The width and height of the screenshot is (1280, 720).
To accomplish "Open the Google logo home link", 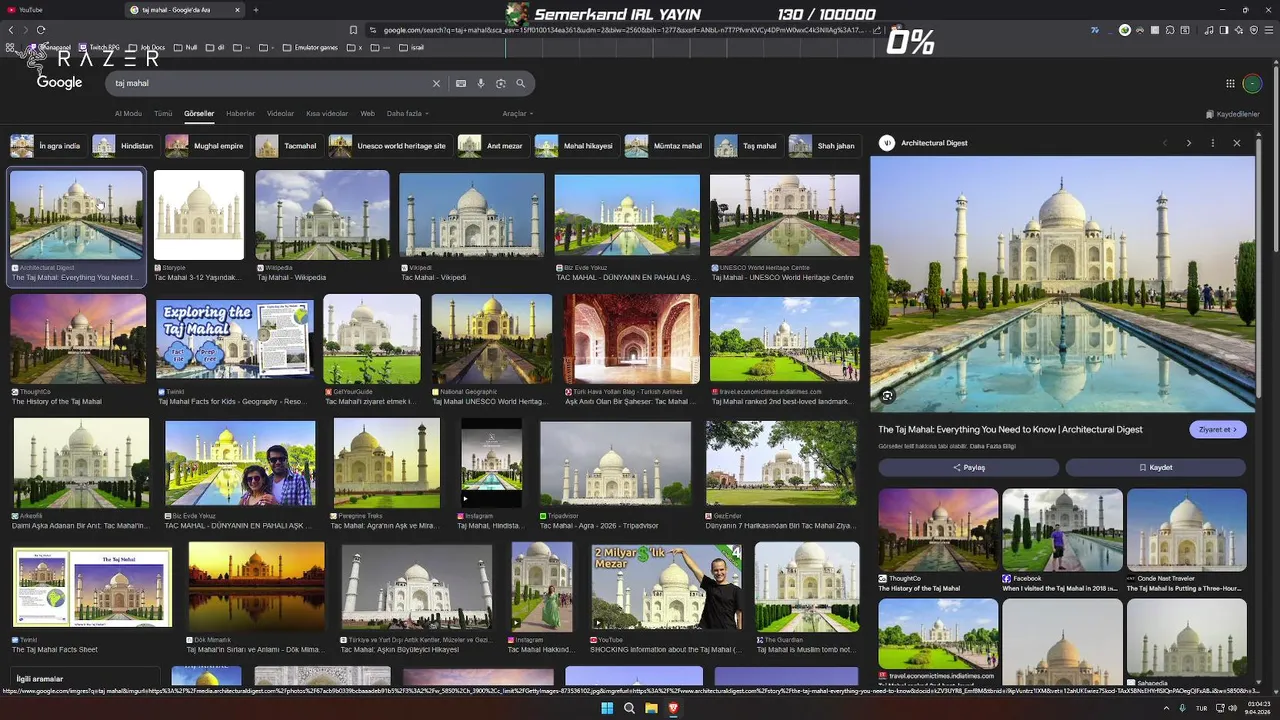I will click(x=59, y=83).
